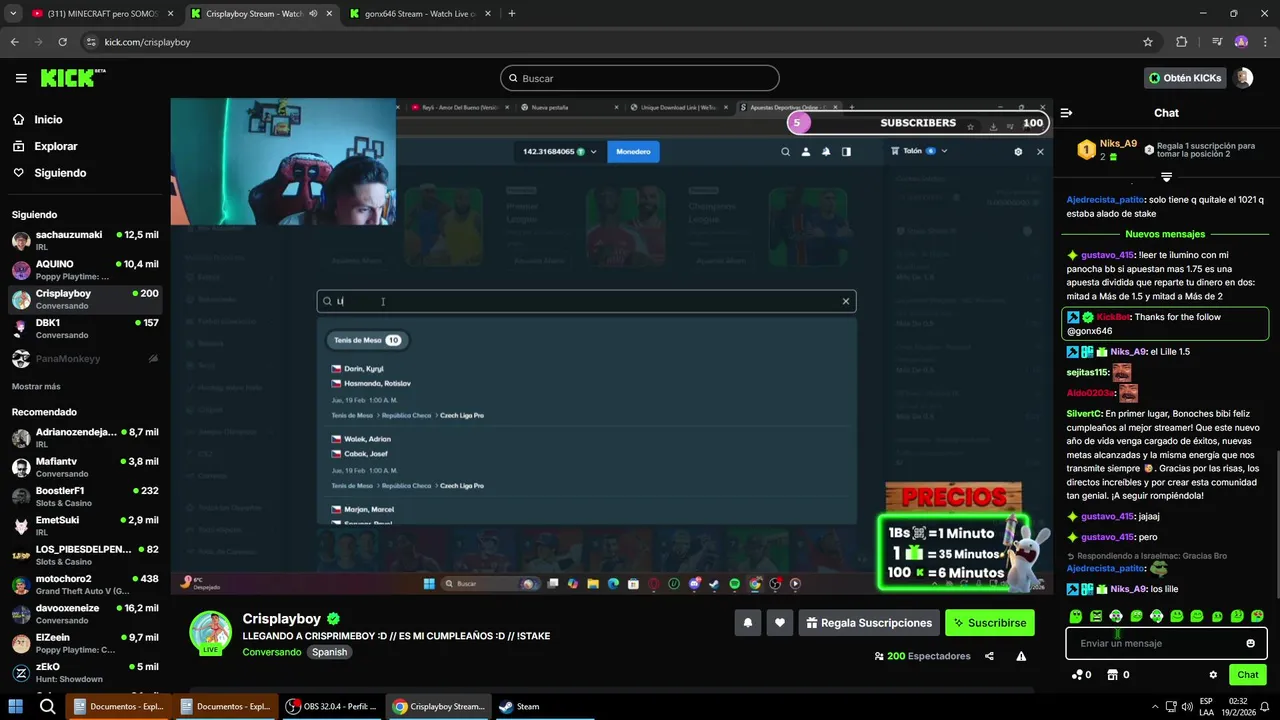Open EmetSuki recommended channel
The width and height of the screenshot is (1280, 720).
point(85,526)
